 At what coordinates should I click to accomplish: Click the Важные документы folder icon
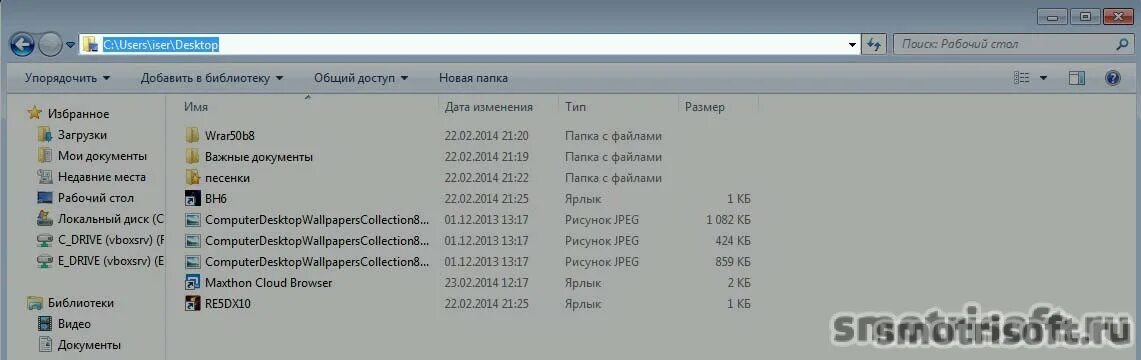coord(192,156)
